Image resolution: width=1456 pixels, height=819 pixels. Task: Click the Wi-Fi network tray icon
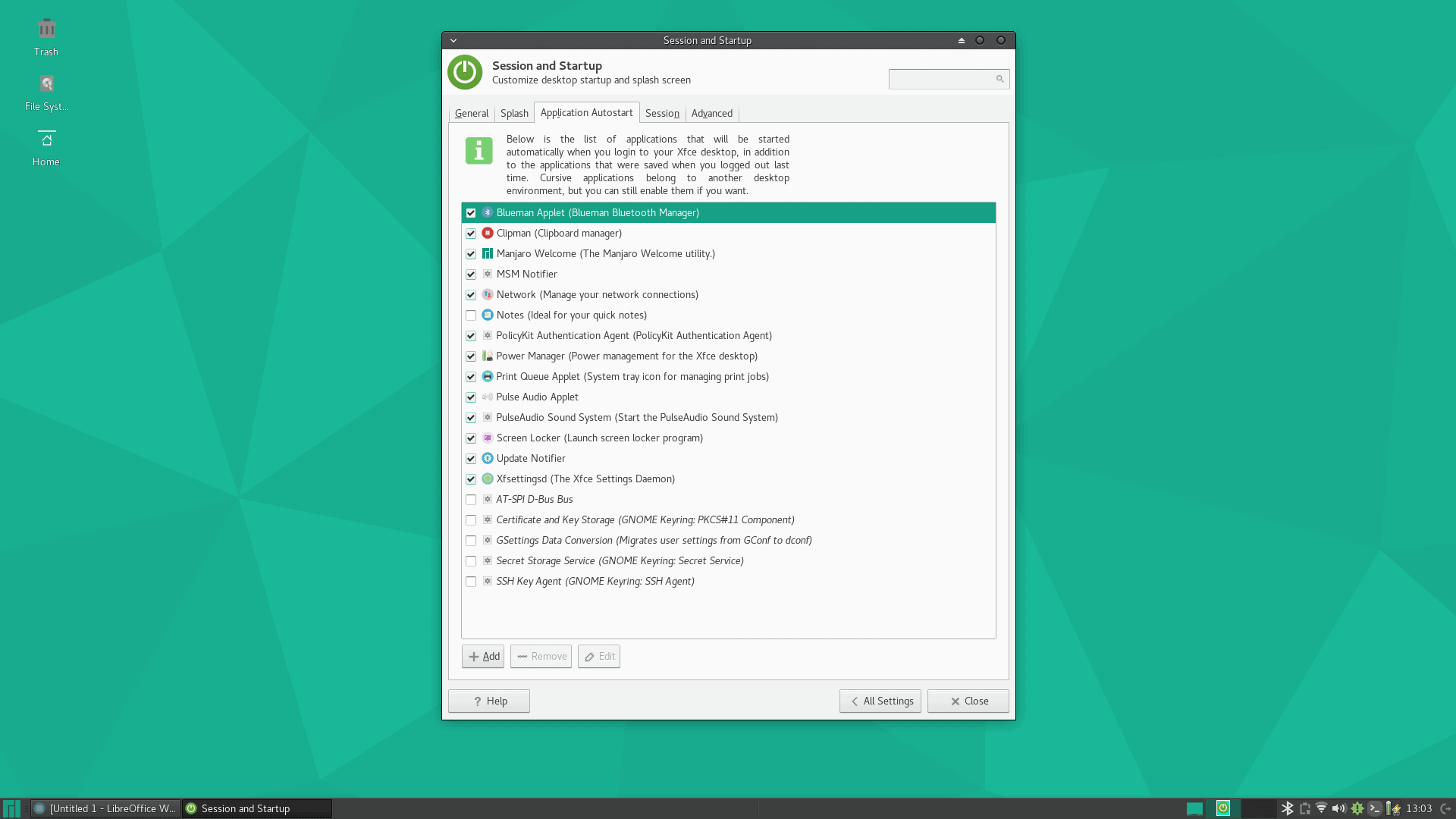click(x=1321, y=808)
